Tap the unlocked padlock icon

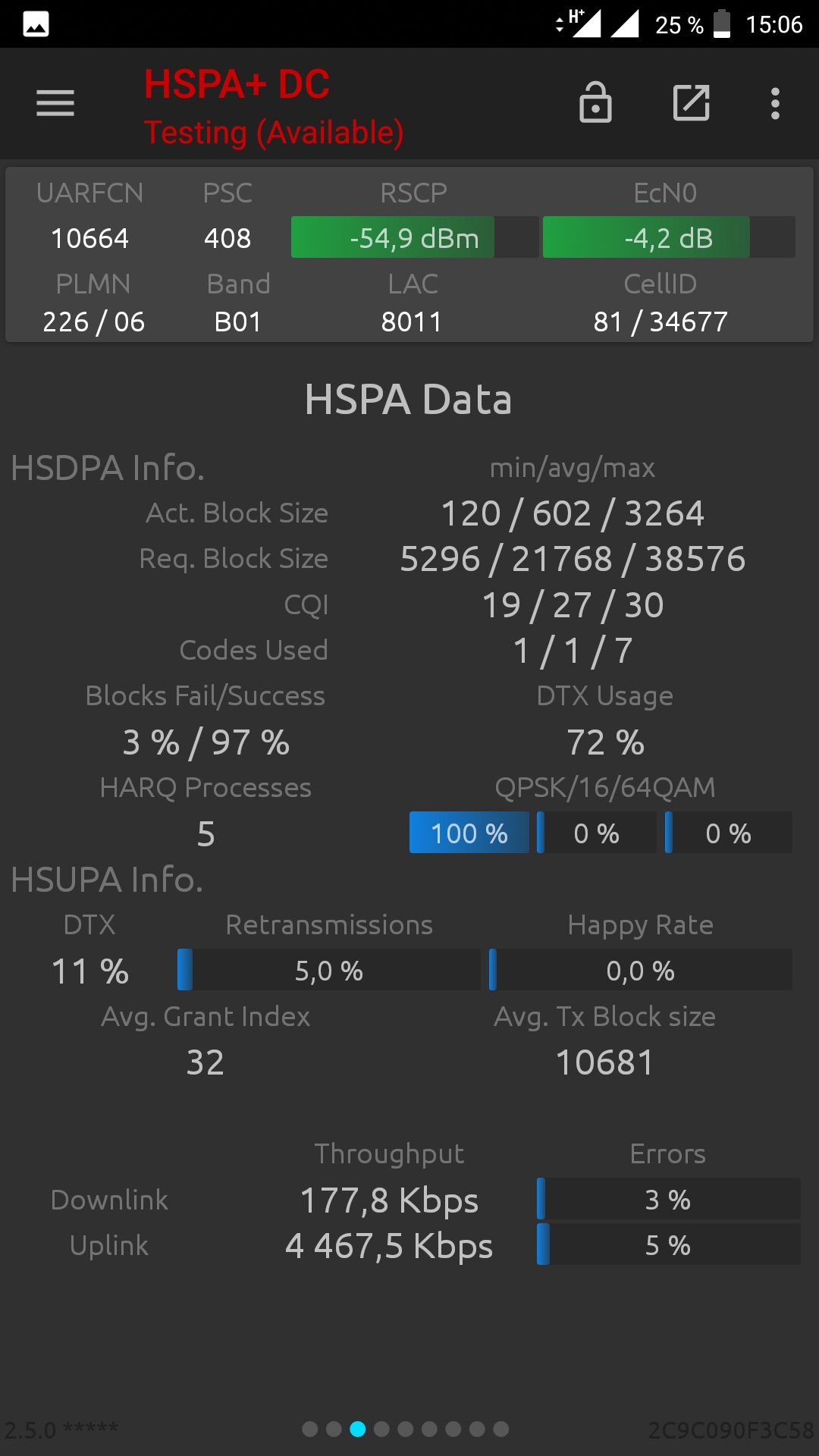click(595, 102)
